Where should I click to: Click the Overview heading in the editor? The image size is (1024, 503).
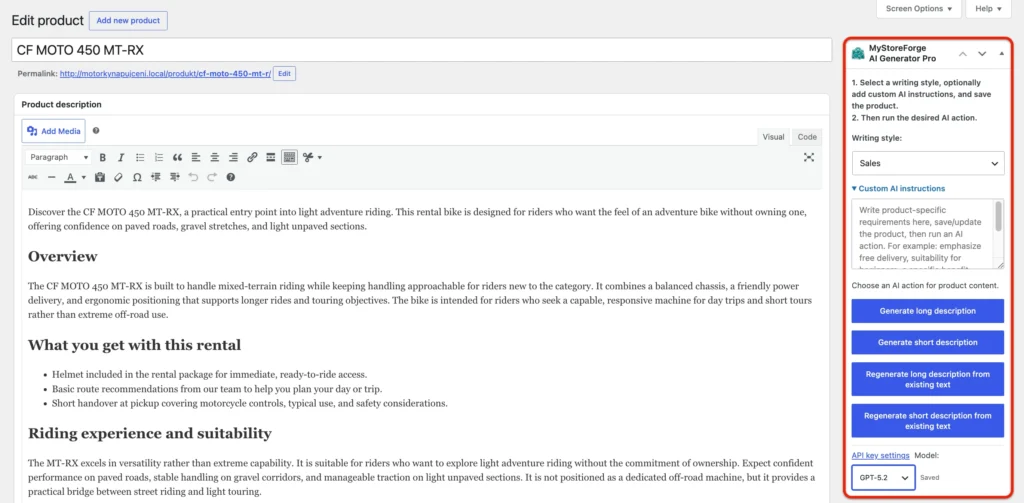point(63,256)
